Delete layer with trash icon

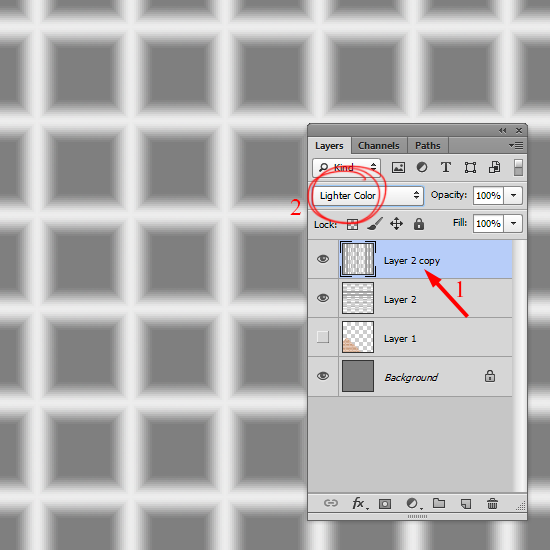point(492,504)
